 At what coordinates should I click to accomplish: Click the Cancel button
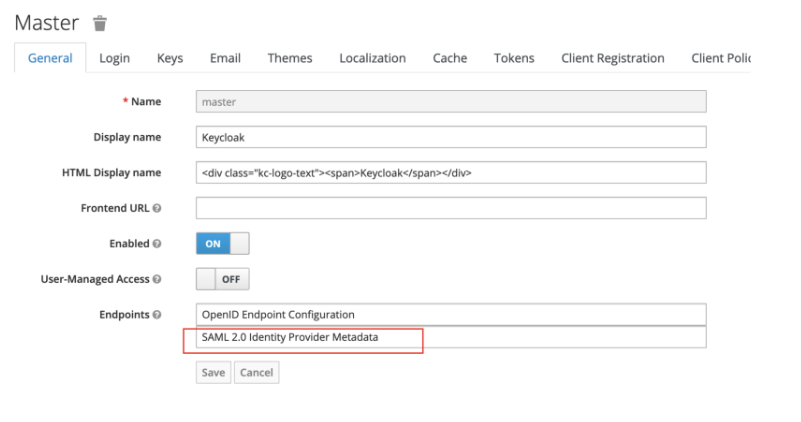pos(256,372)
